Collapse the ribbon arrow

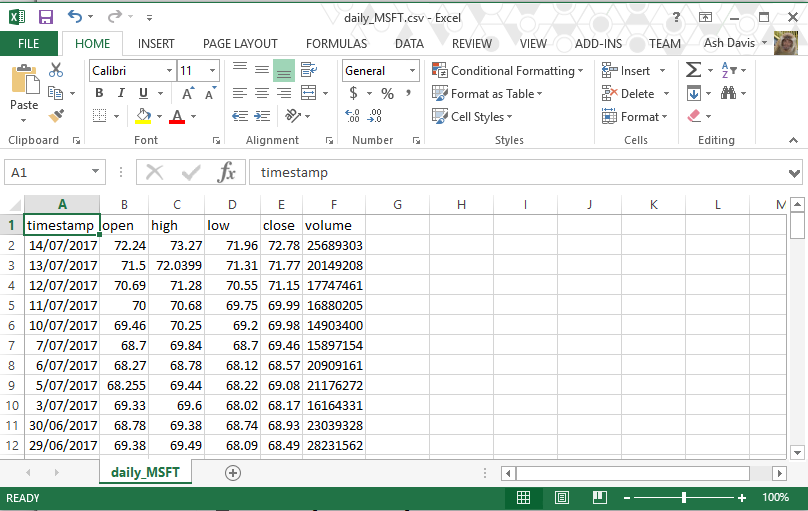coord(793,140)
